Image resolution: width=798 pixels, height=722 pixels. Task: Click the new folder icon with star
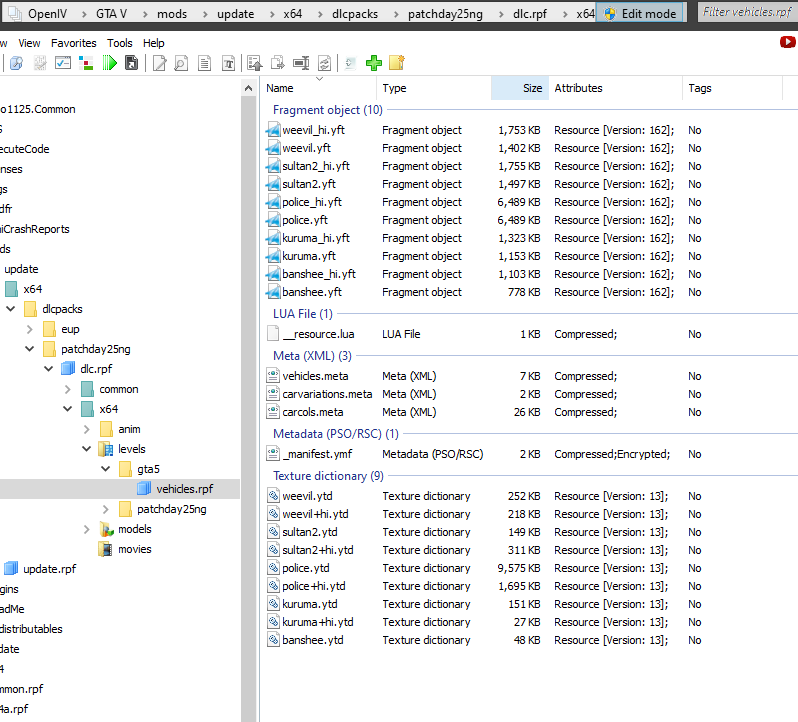point(397,63)
